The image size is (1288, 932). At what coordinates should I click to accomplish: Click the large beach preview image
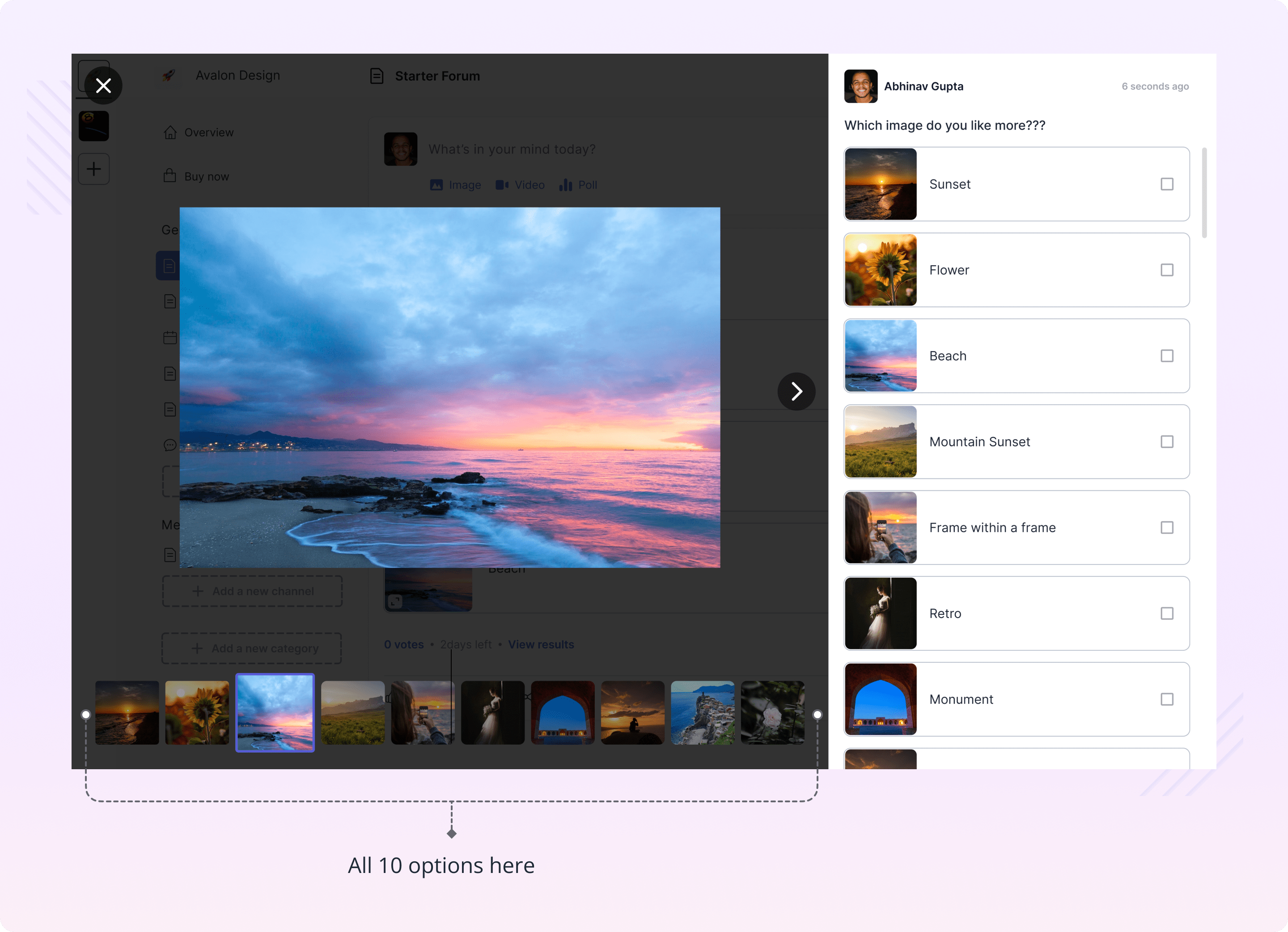click(x=450, y=387)
